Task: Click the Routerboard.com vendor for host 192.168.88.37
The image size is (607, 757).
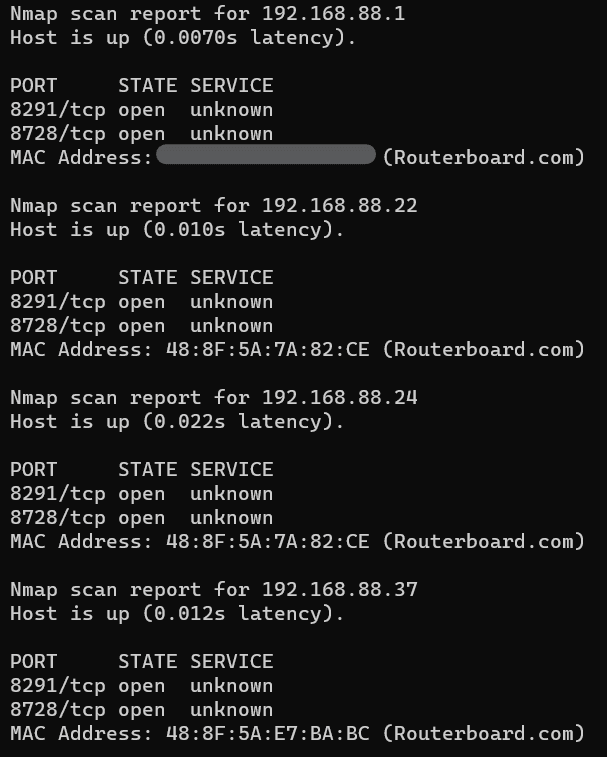Action: (x=484, y=734)
